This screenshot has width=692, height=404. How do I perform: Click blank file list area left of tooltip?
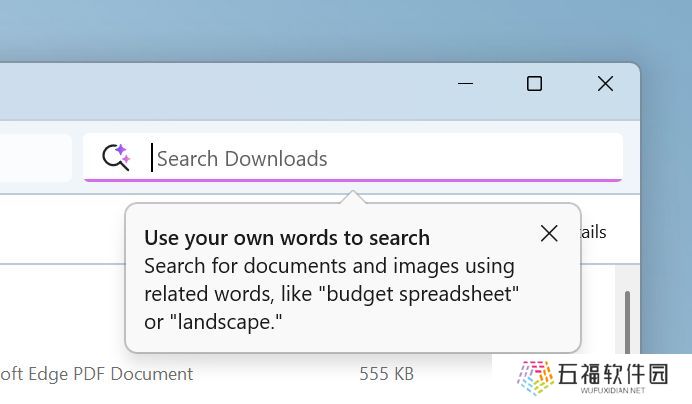pos(62,309)
